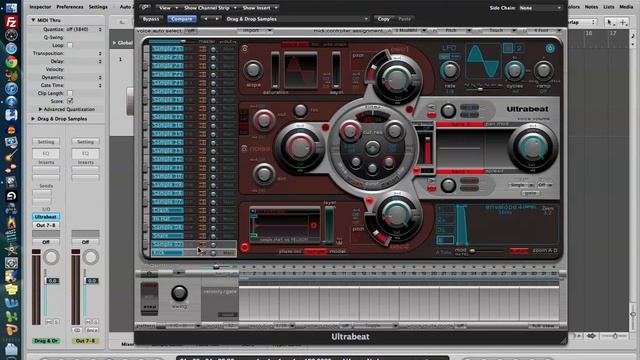This screenshot has height=360, width=640.
Task: Click the noise generator volume knob
Action: point(300,147)
